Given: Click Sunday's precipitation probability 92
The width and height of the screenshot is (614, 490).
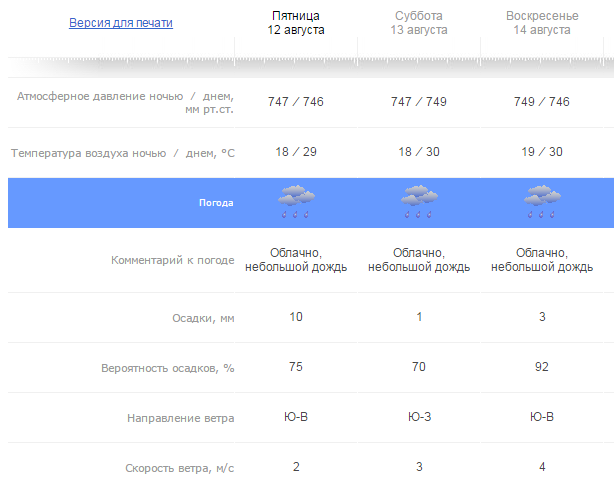Looking at the screenshot, I should pos(542,367).
